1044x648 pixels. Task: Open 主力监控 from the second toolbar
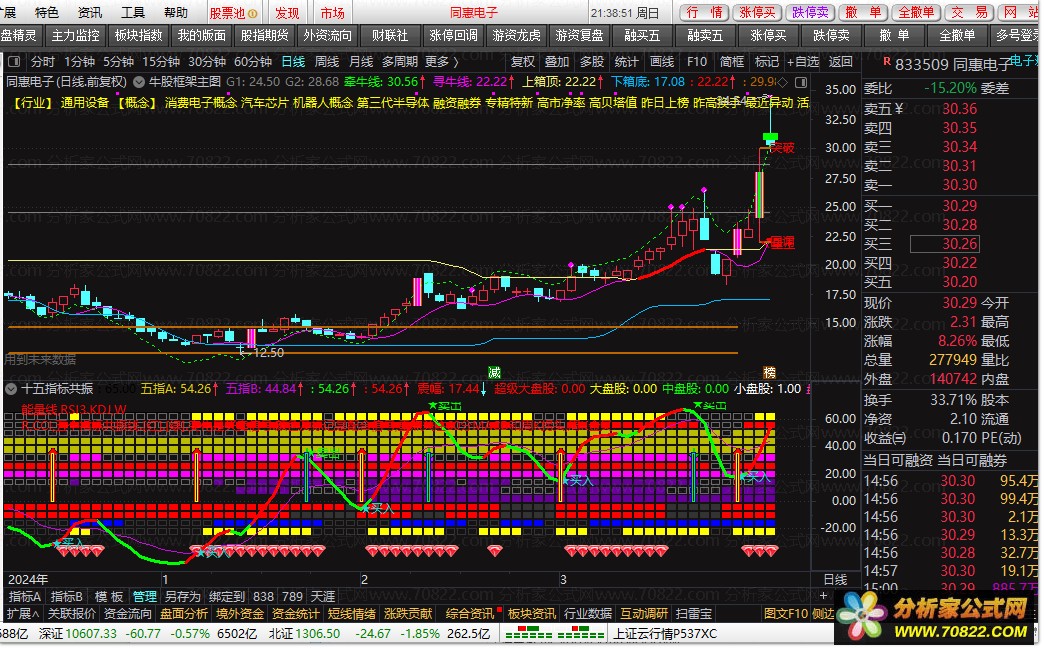point(76,35)
